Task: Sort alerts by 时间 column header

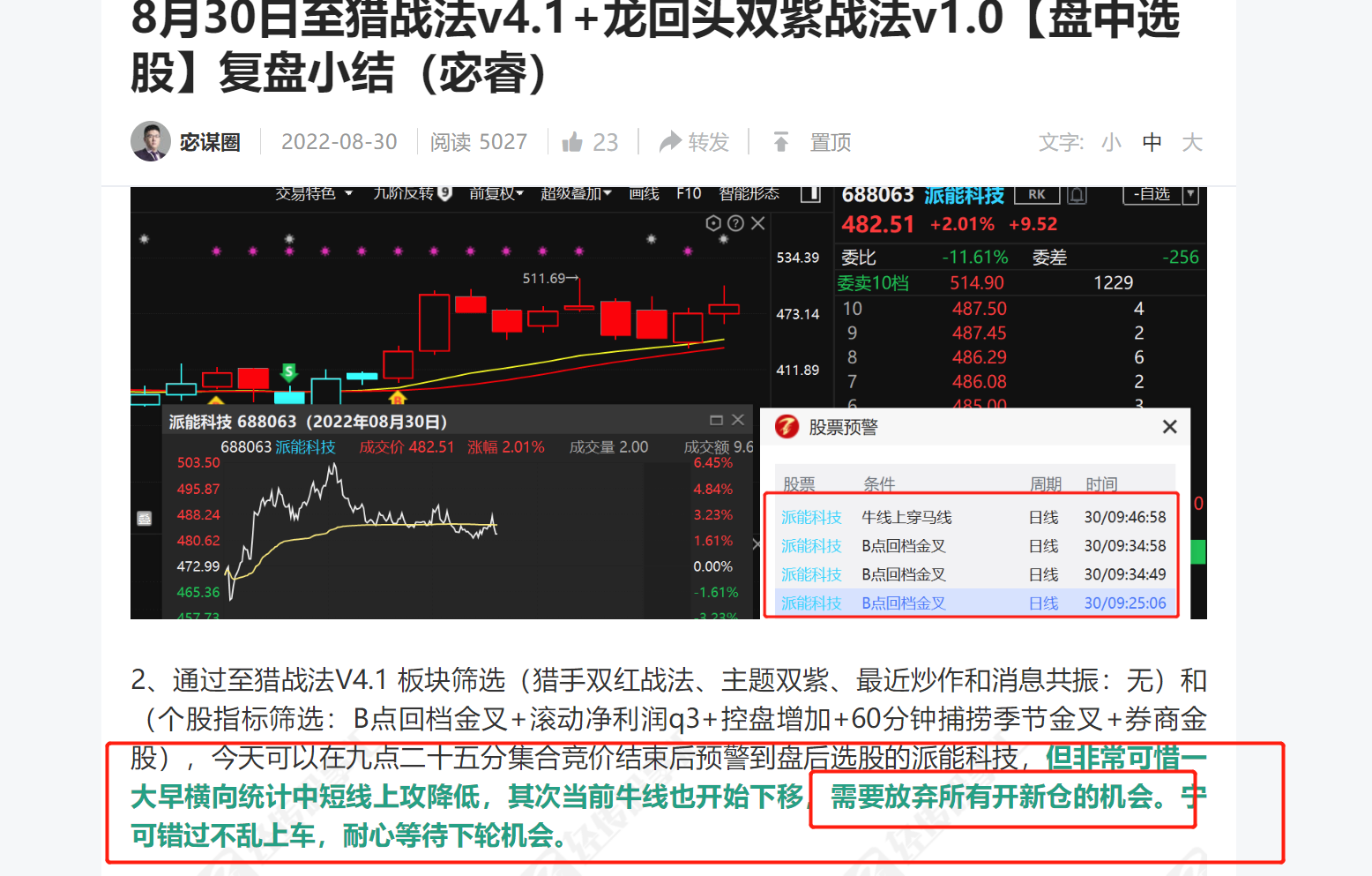Action: tap(1101, 484)
